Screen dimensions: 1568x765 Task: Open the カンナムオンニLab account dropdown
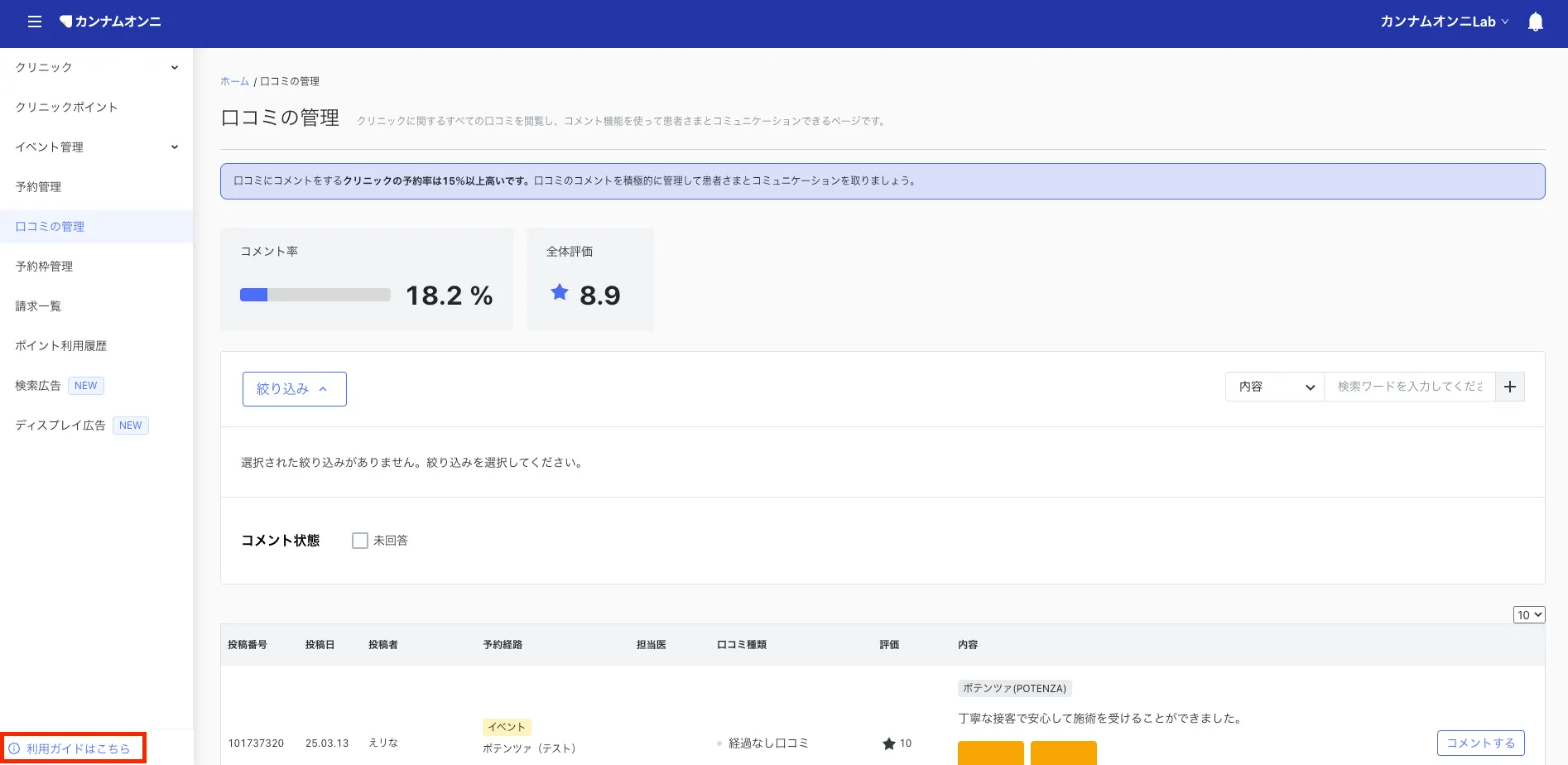pyautogui.click(x=1445, y=22)
